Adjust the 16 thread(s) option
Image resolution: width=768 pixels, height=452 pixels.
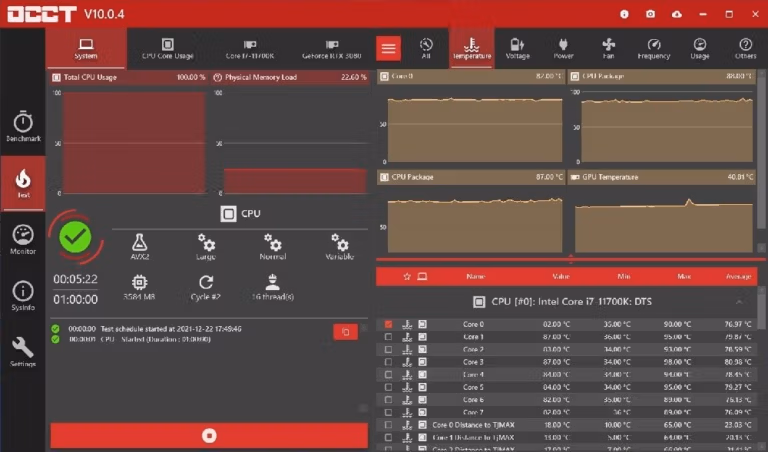click(272, 287)
